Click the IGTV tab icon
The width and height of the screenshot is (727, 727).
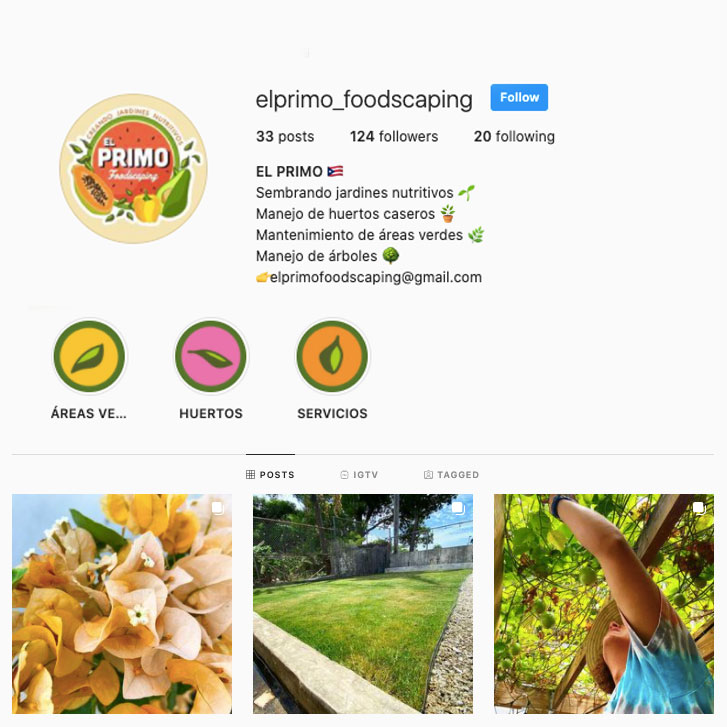pos(344,474)
